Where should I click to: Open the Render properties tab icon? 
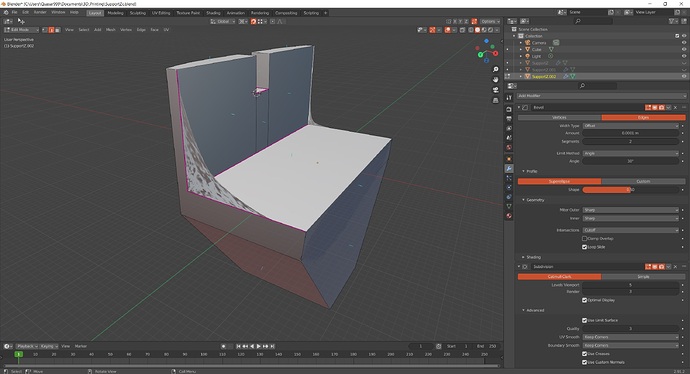click(x=509, y=109)
